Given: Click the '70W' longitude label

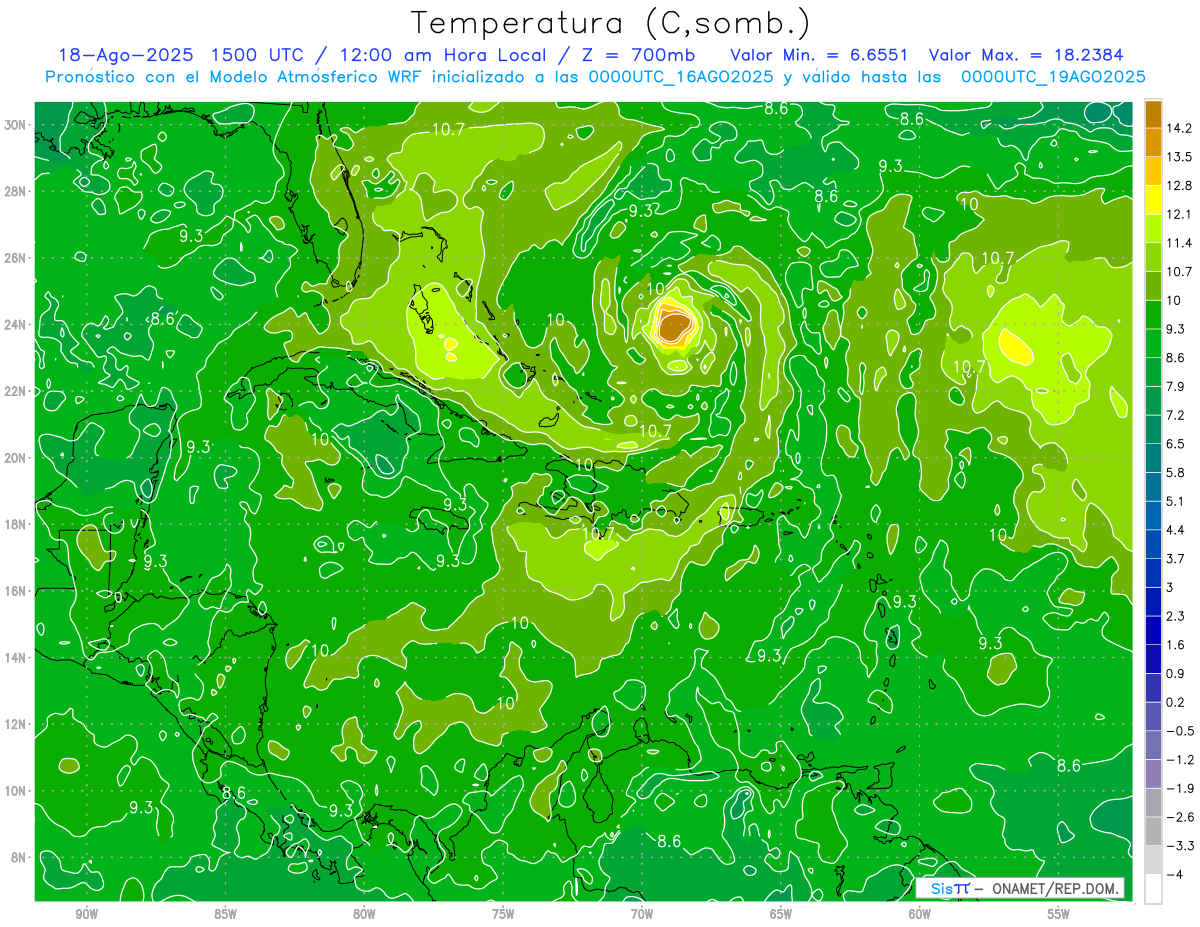Looking at the screenshot, I should coord(642,915).
